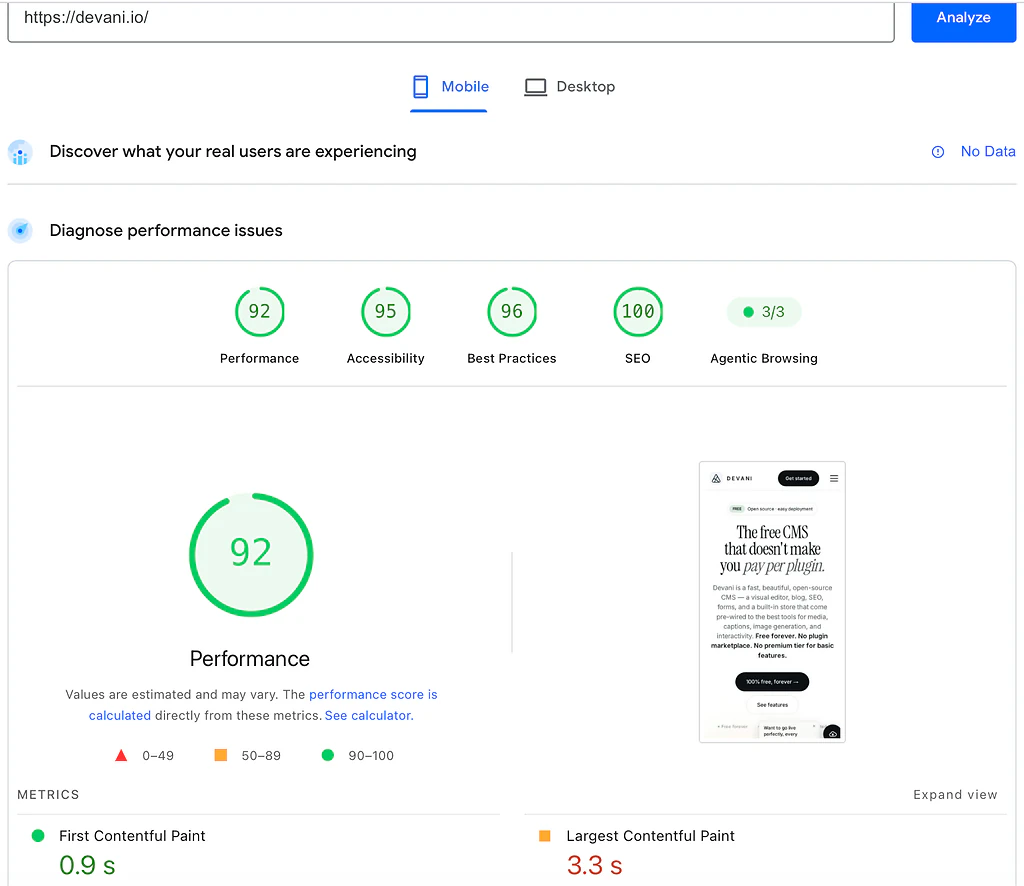The width and height of the screenshot is (1024, 886).
Task: Click the orange square 50–89 legend icon
Action: pyautogui.click(x=221, y=755)
